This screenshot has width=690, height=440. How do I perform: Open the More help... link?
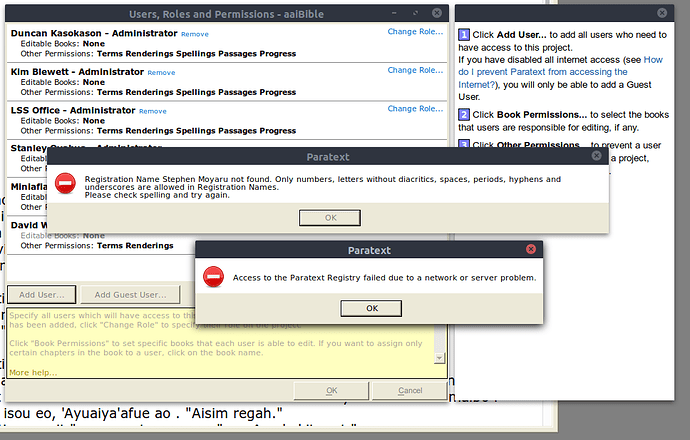click(x=33, y=373)
